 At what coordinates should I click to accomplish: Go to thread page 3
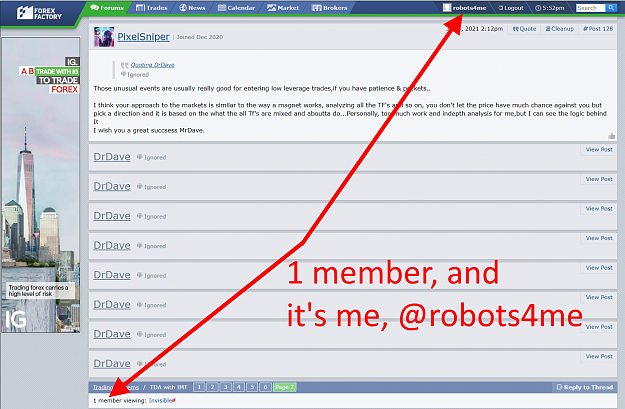point(226,387)
